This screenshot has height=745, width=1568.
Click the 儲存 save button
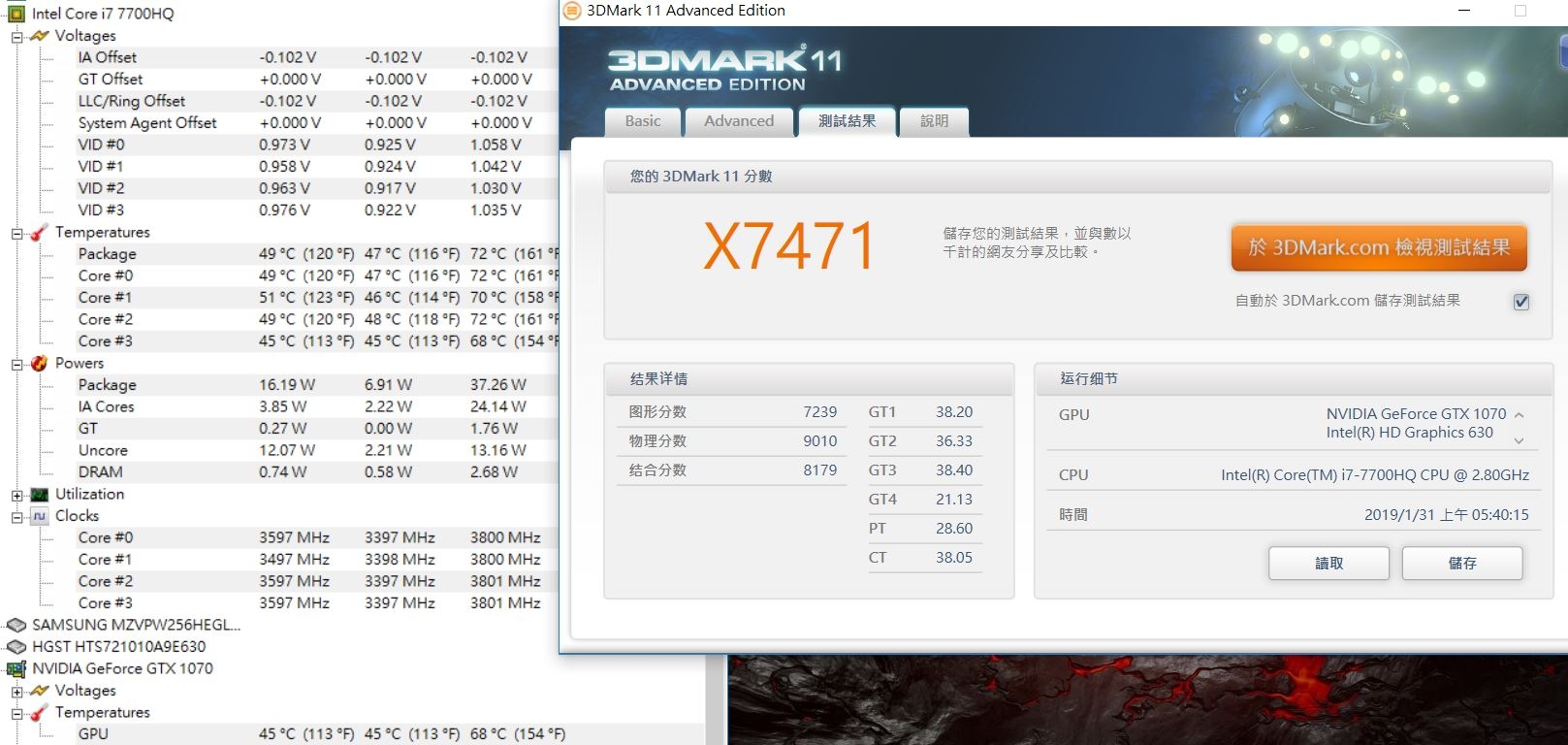[1462, 564]
